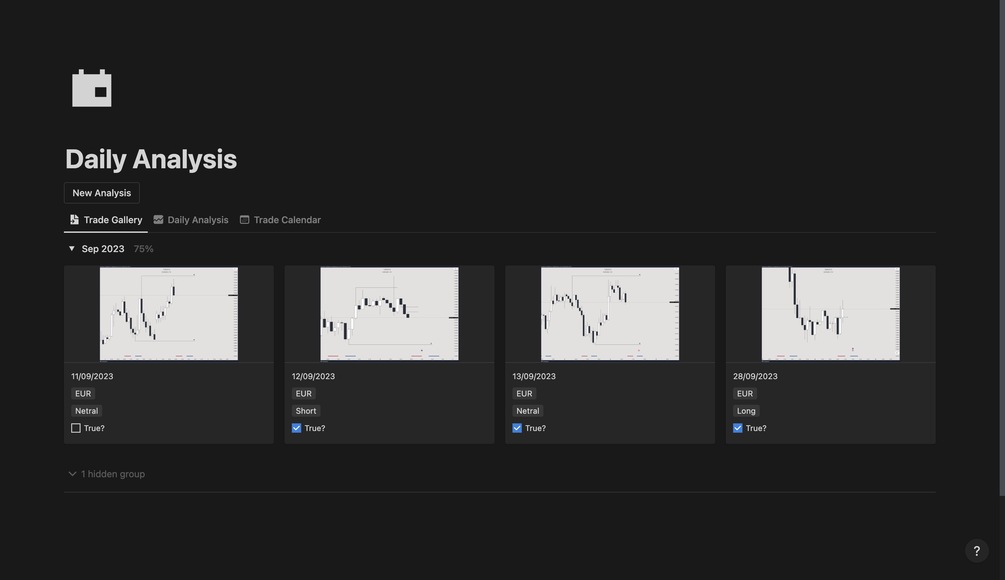This screenshot has width=1005, height=580.
Task: Click the Short tag on 12/09/2023 card
Action: click(x=306, y=411)
